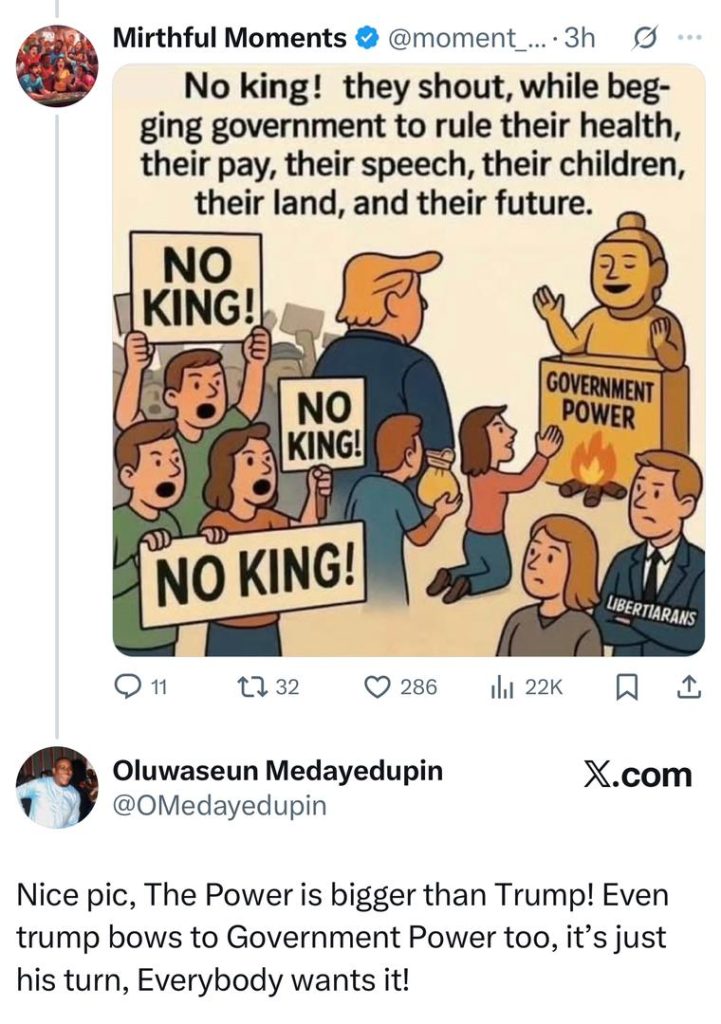Like the post with the heart icon

(x=376, y=687)
